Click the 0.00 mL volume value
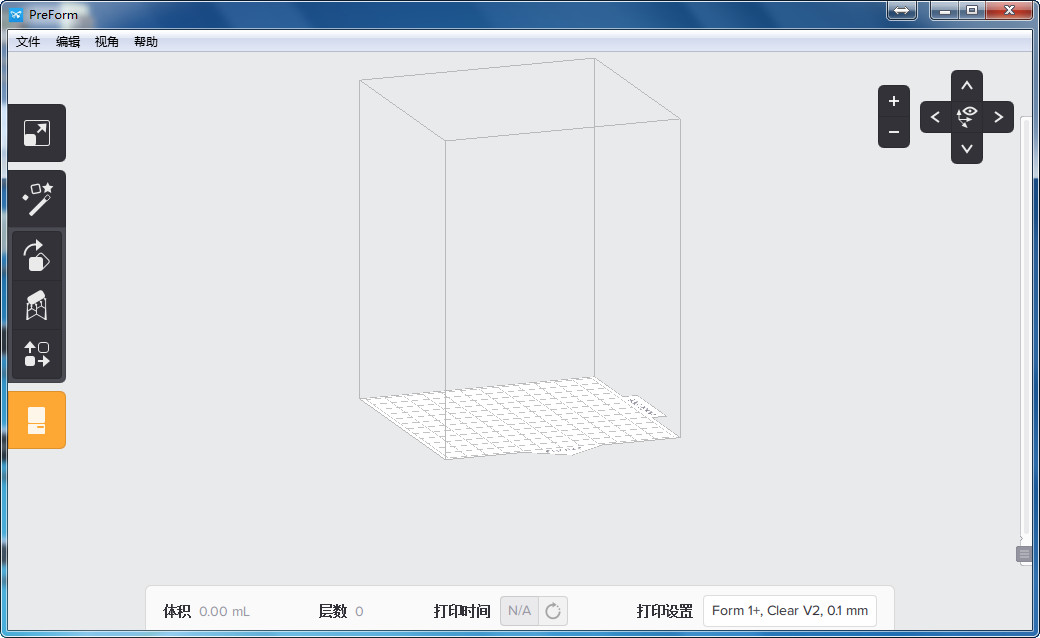 [224, 611]
